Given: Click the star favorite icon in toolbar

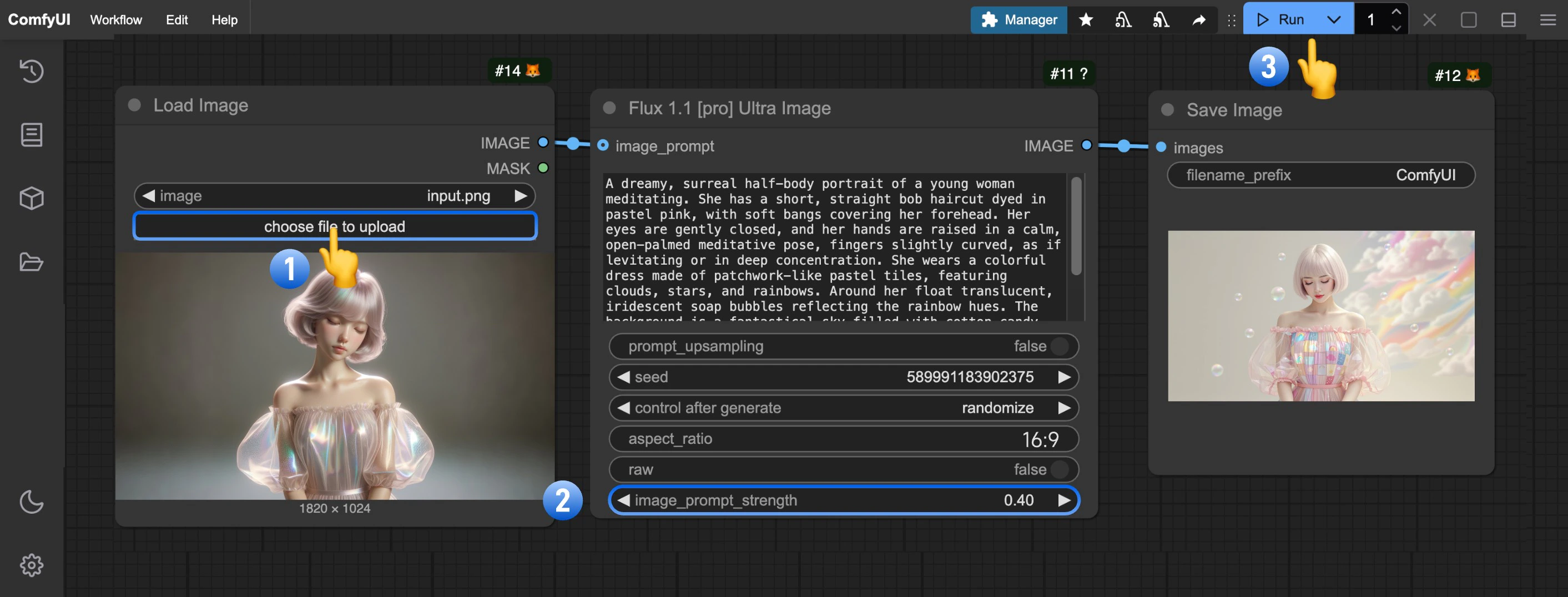Looking at the screenshot, I should [x=1085, y=20].
